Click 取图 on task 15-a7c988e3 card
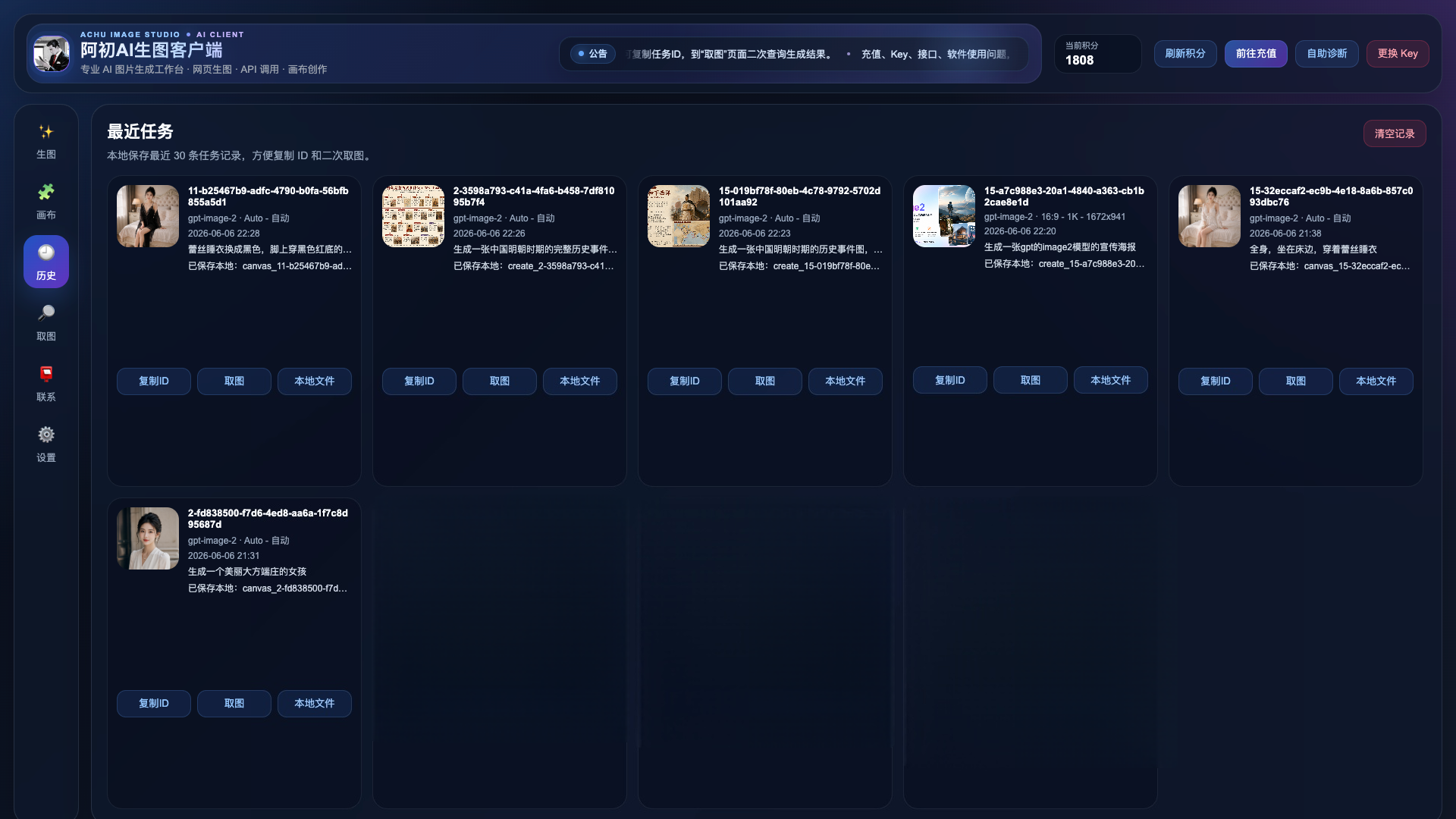The height and width of the screenshot is (819, 1456). [1031, 380]
